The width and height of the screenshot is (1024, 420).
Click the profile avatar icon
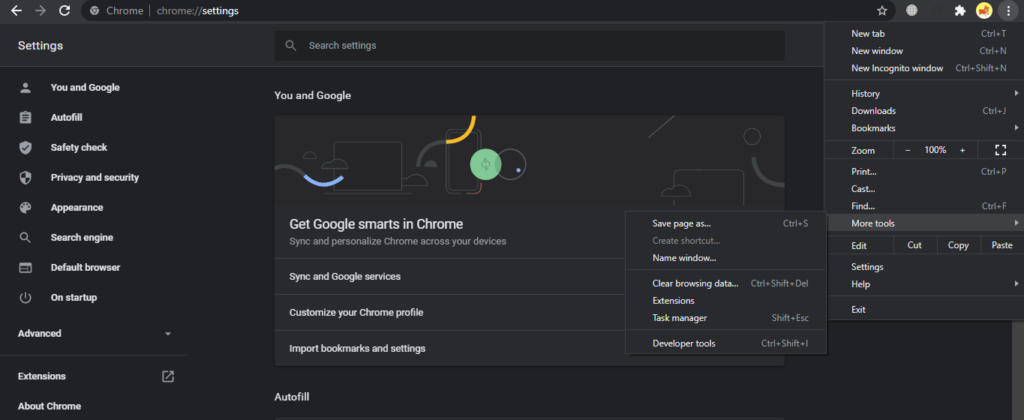click(x=984, y=10)
